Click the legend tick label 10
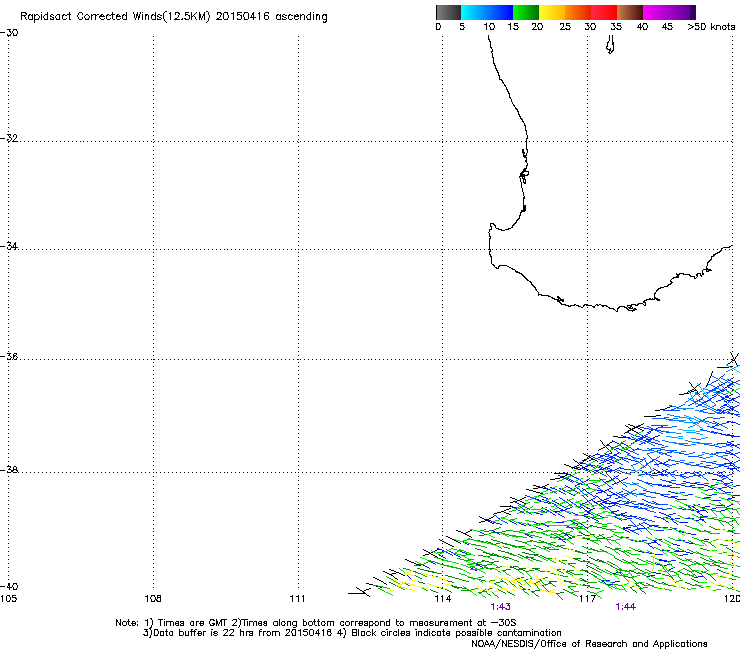The height and width of the screenshot is (650, 740). tap(489, 27)
